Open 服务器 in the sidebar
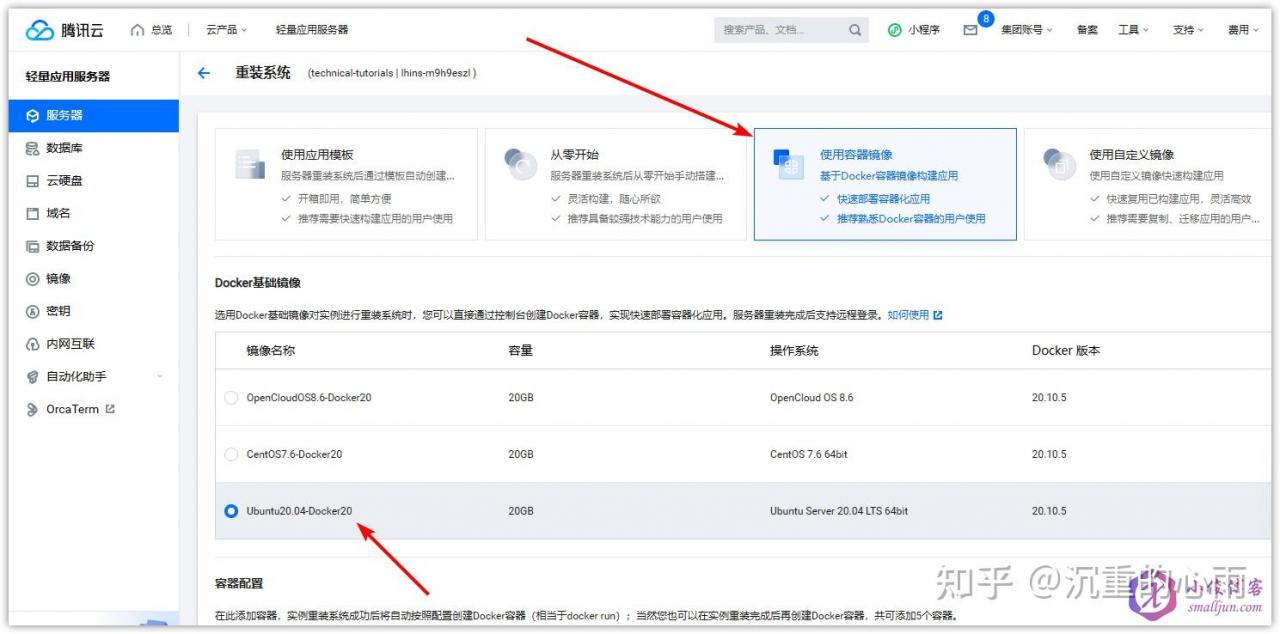The width and height of the screenshot is (1280, 634). tap(94, 115)
